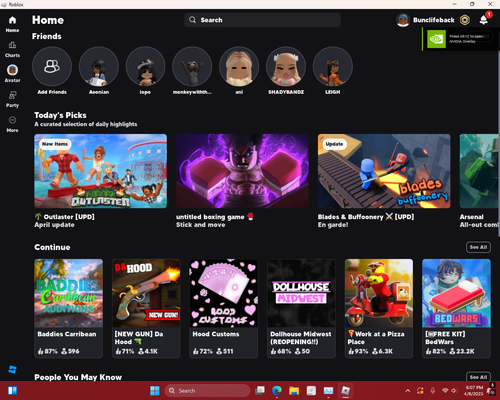Open friend monkeywithth... avatar
Viewport: 500px width, 400px height.
(192, 66)
